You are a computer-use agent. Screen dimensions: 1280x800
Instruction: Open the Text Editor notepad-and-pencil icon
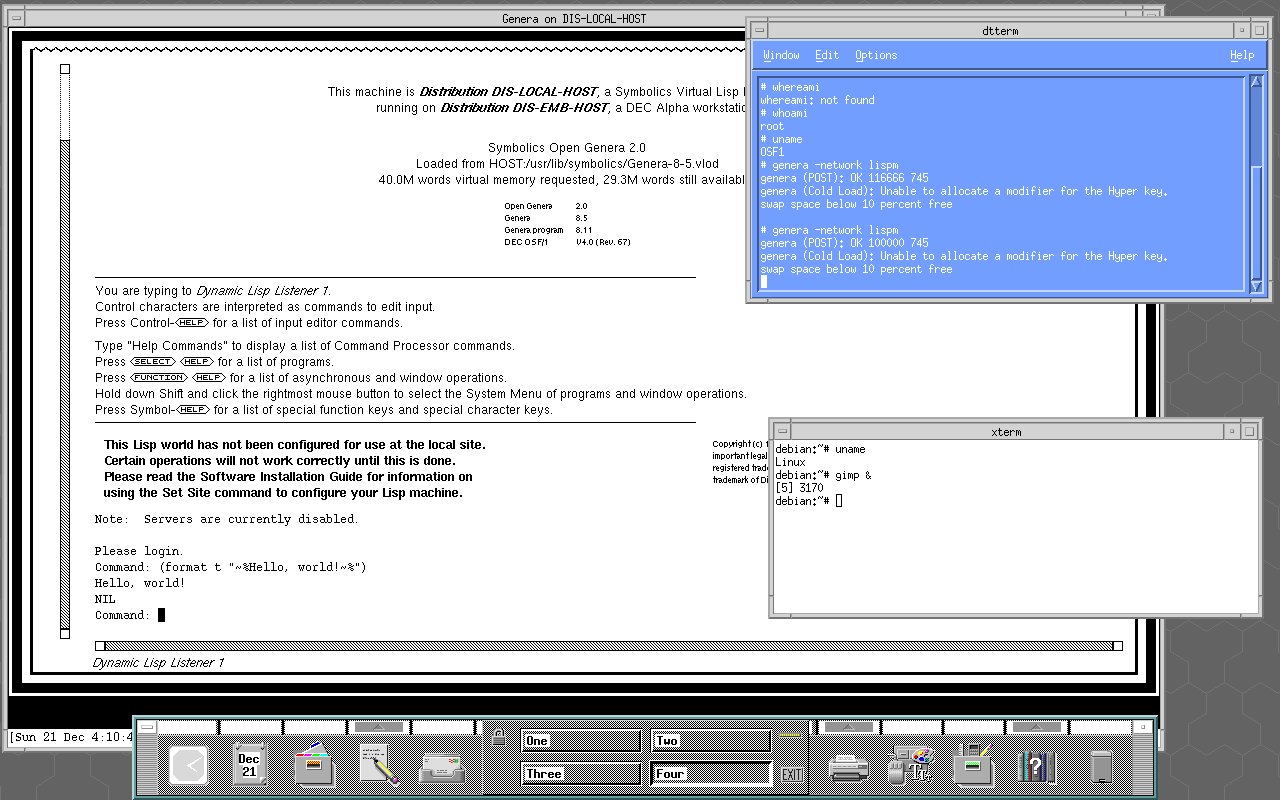tap(377, 766)
